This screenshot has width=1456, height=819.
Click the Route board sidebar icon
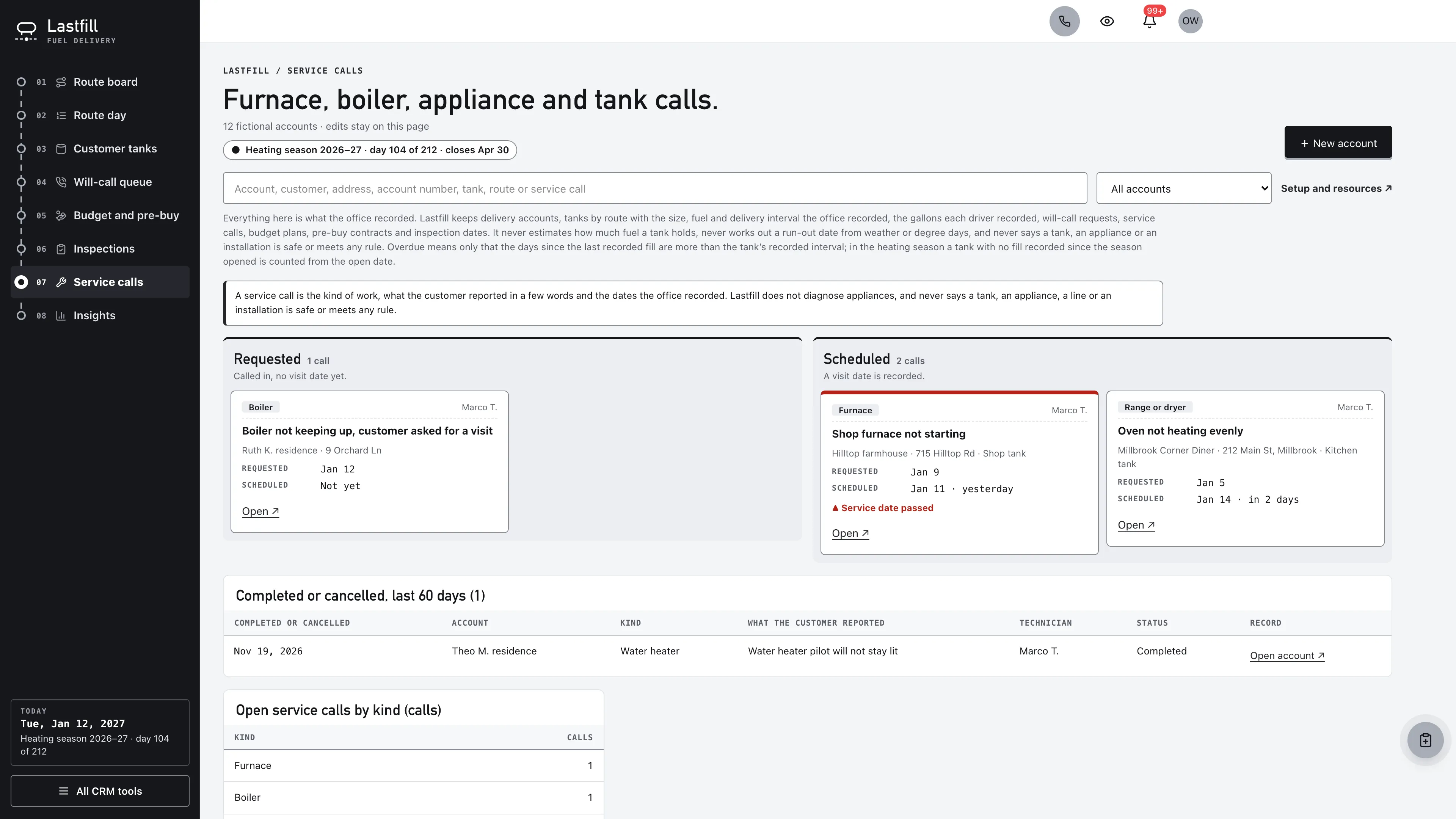coord(61,82)
